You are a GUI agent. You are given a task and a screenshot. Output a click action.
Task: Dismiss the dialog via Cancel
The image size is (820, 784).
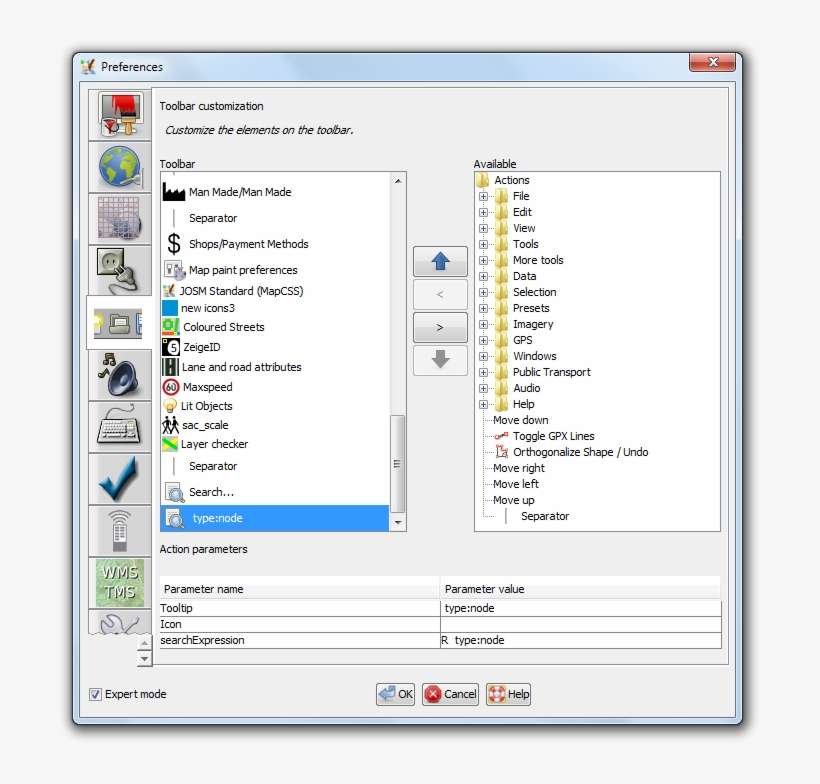450,694
